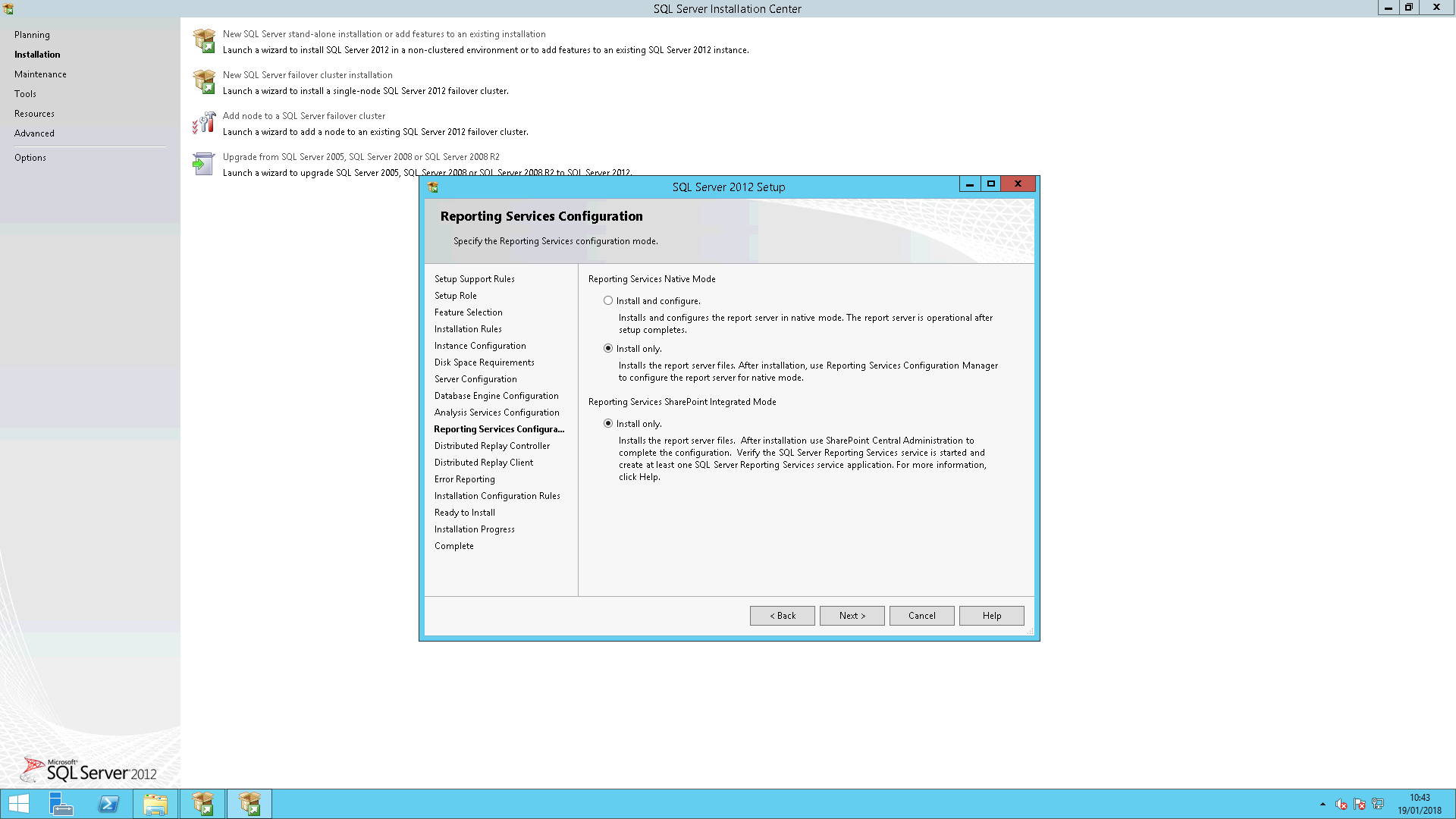Click the Upgrade SQL Server icon
Screen dimensions: 1456x819
pyautogui.click(x=204, y=164)
